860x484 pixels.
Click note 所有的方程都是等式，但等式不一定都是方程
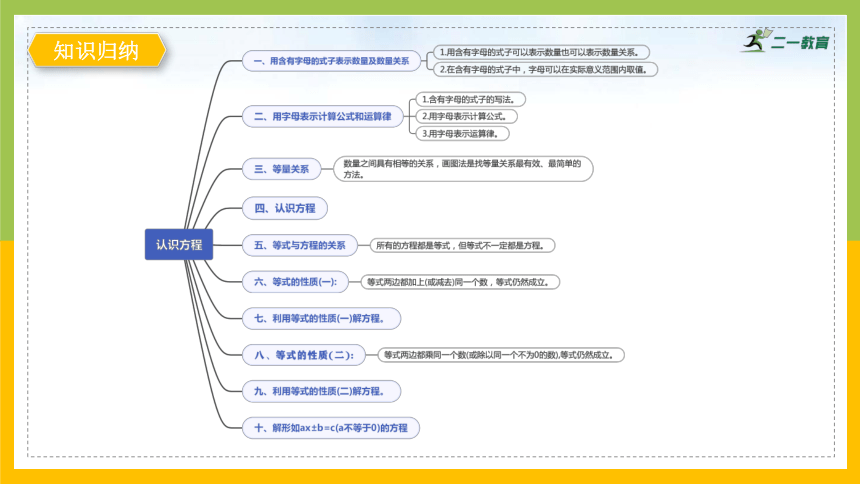(x=462, y=245)
